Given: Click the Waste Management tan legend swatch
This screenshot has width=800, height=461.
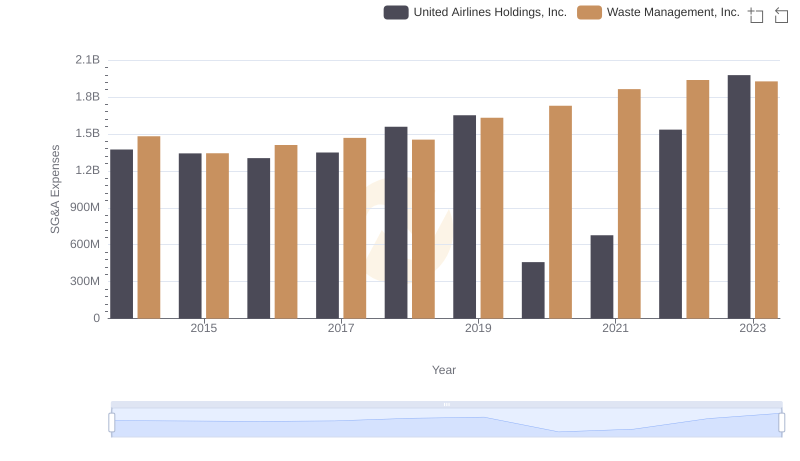Looking at the screenshot, I should pos(589,12).
